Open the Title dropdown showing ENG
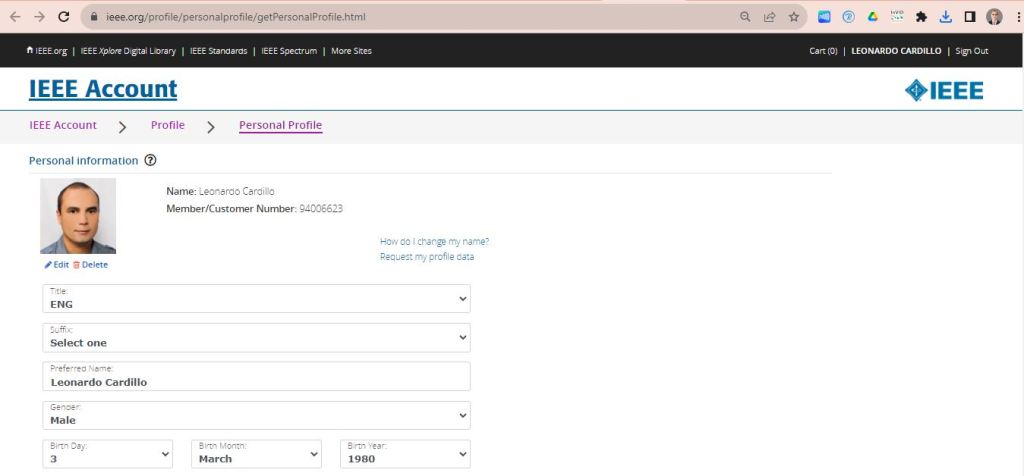This screenshot has width=1024, height=476. pyautogui.click(x=256, y=299)
